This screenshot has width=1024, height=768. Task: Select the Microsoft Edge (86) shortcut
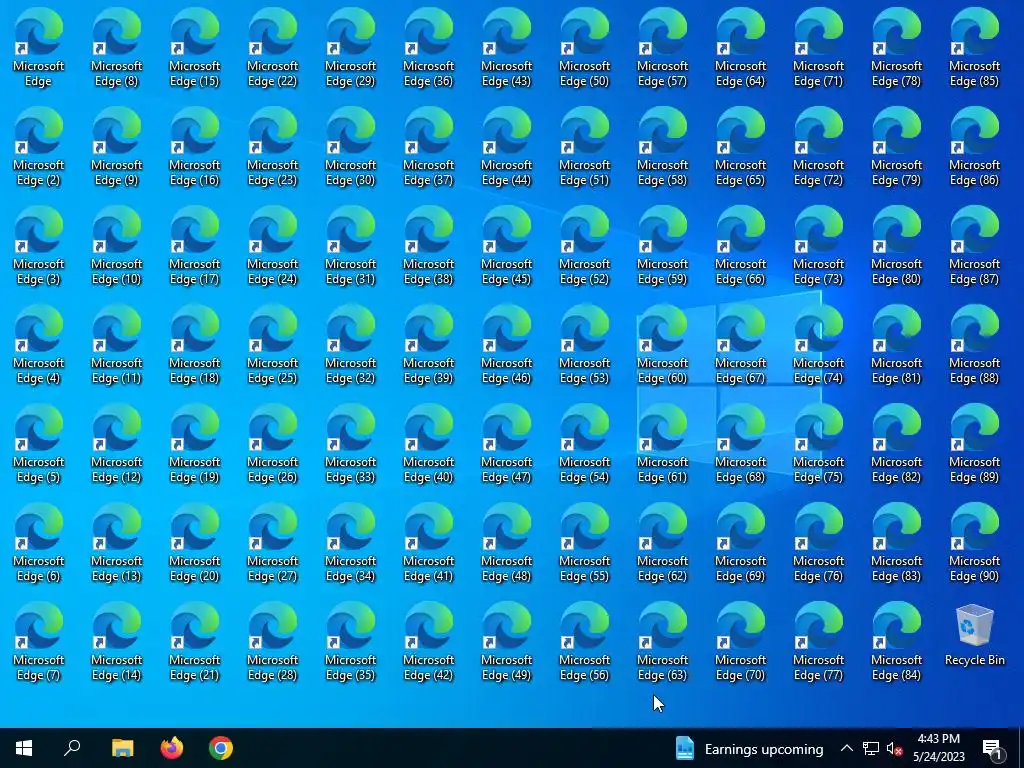(x=974, y=147)
